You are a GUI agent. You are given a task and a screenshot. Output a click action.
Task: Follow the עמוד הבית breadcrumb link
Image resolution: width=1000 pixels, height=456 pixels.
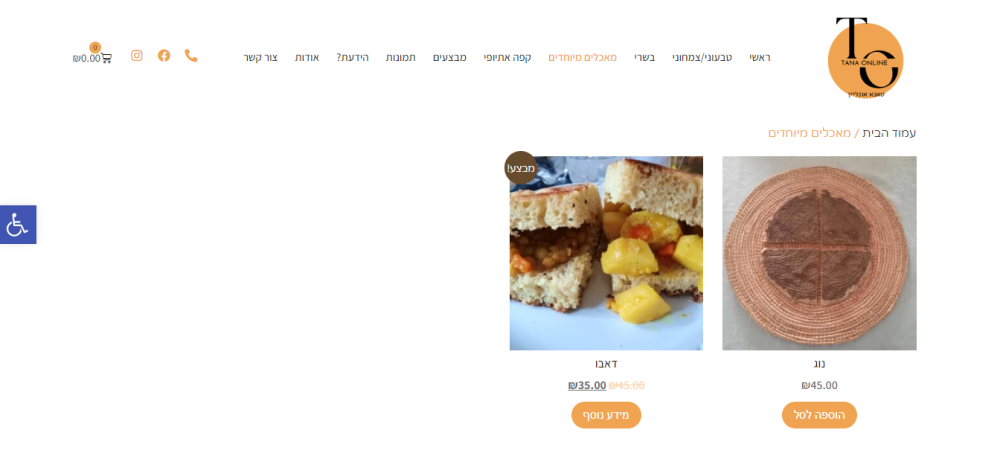coord(890,133)
